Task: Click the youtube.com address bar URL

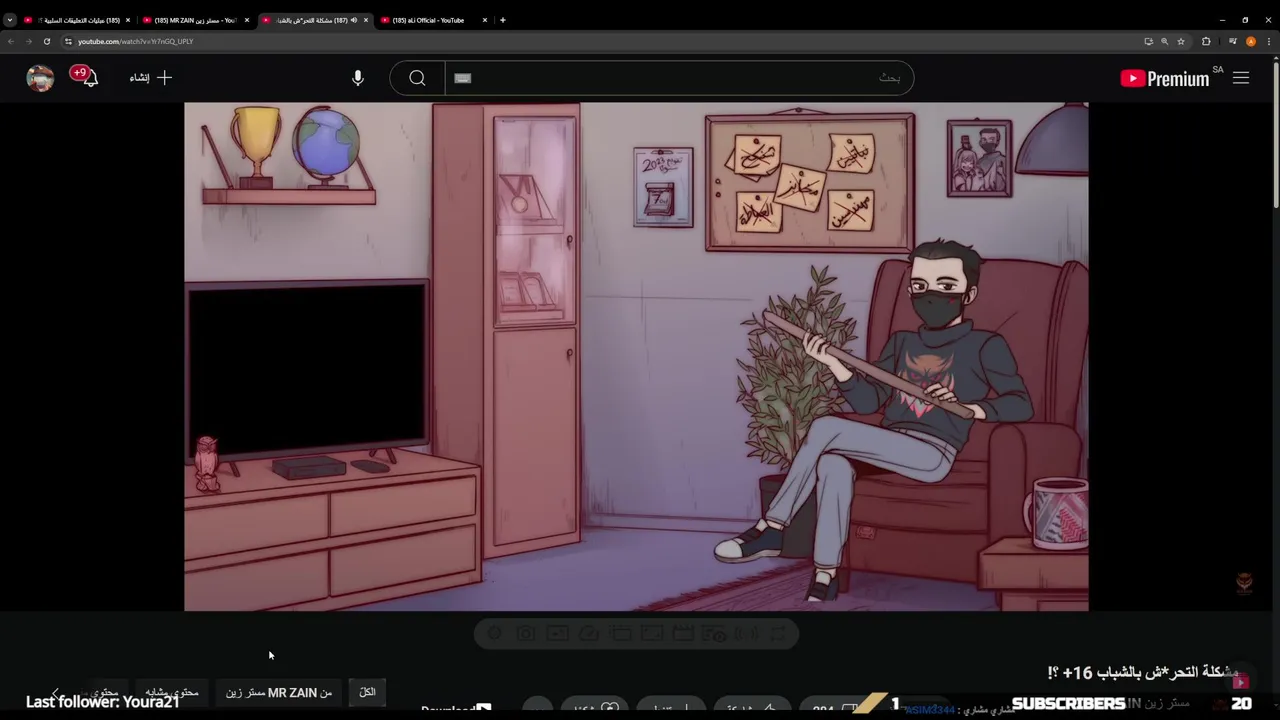Action: (136, 41)
